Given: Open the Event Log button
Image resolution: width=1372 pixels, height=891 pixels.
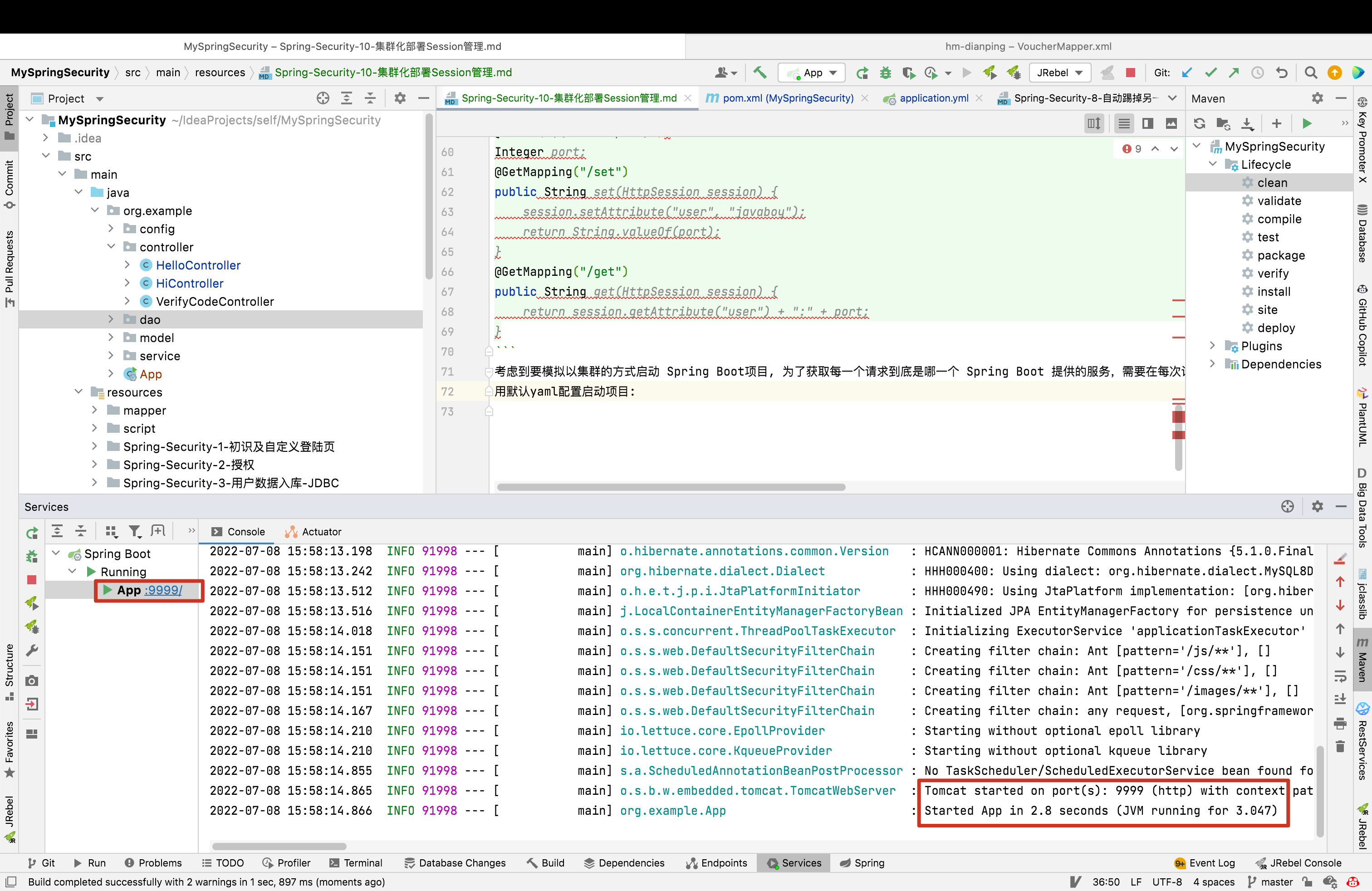Looking at the screenshot, I should coord(1205,863).
